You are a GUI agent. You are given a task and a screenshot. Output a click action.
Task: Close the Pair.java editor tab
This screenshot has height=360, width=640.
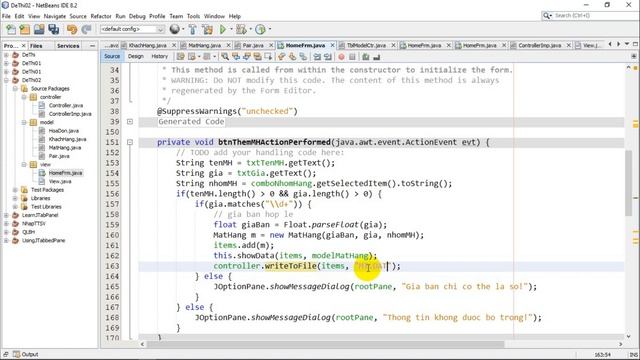pos(271,45)
